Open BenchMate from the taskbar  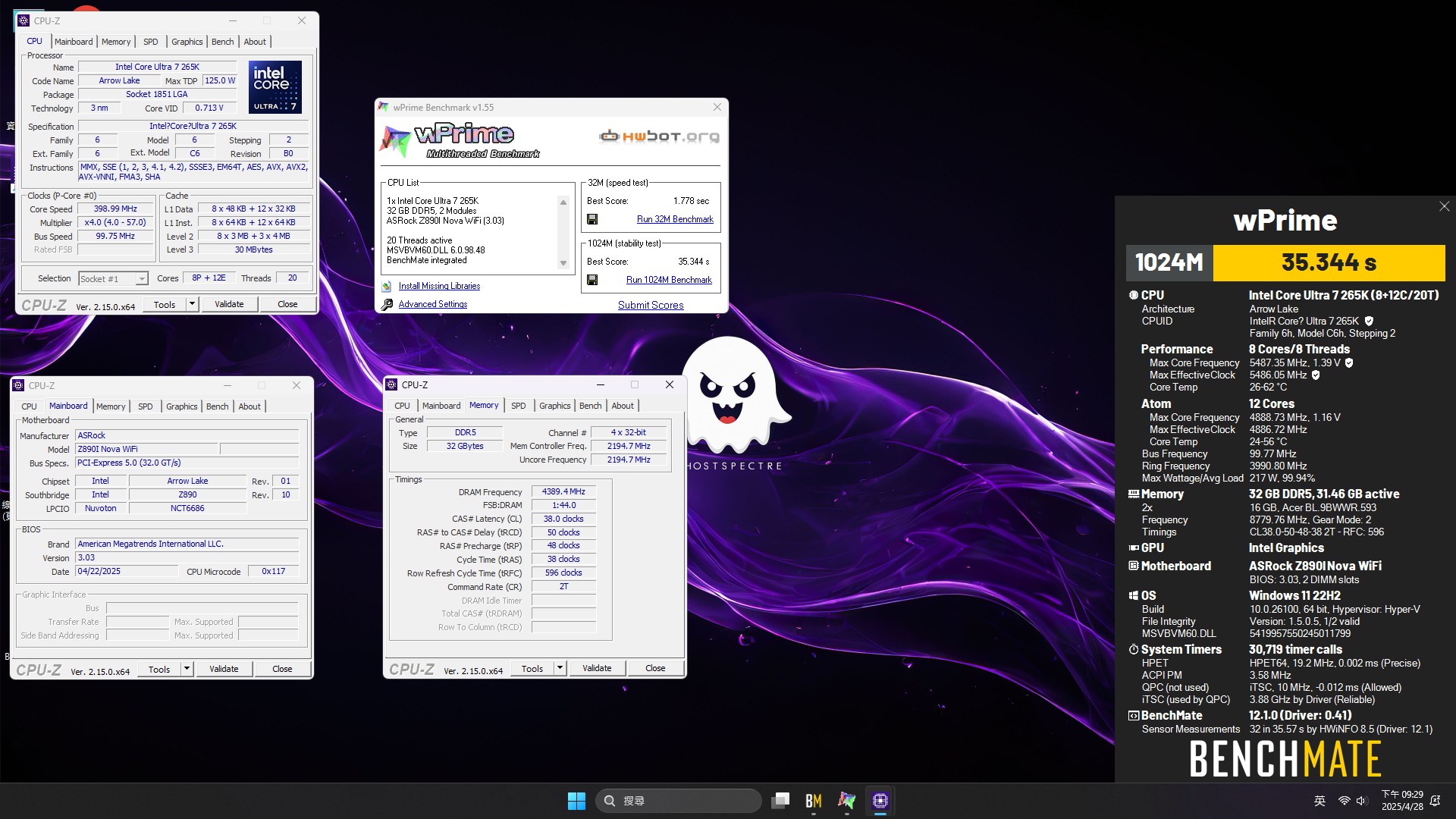(x=814, y=801)
